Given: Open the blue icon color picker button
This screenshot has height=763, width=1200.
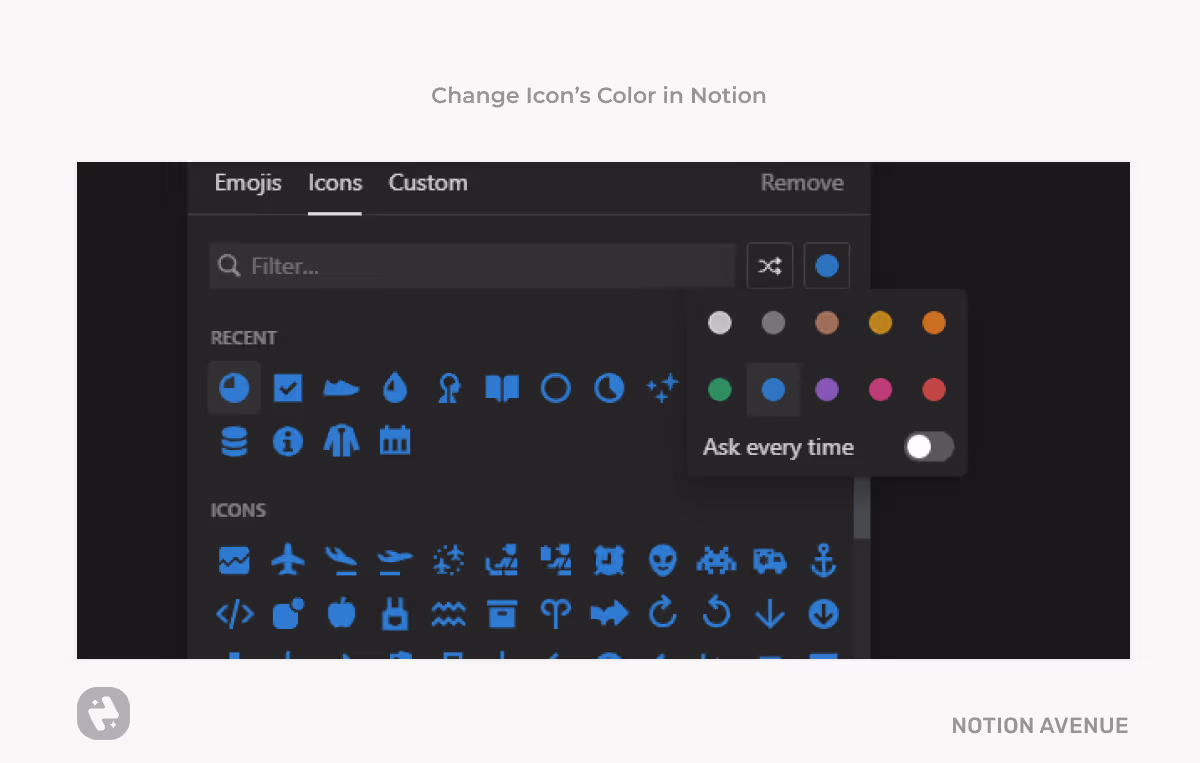Looking at the screenshot, I should pos(826,266).
